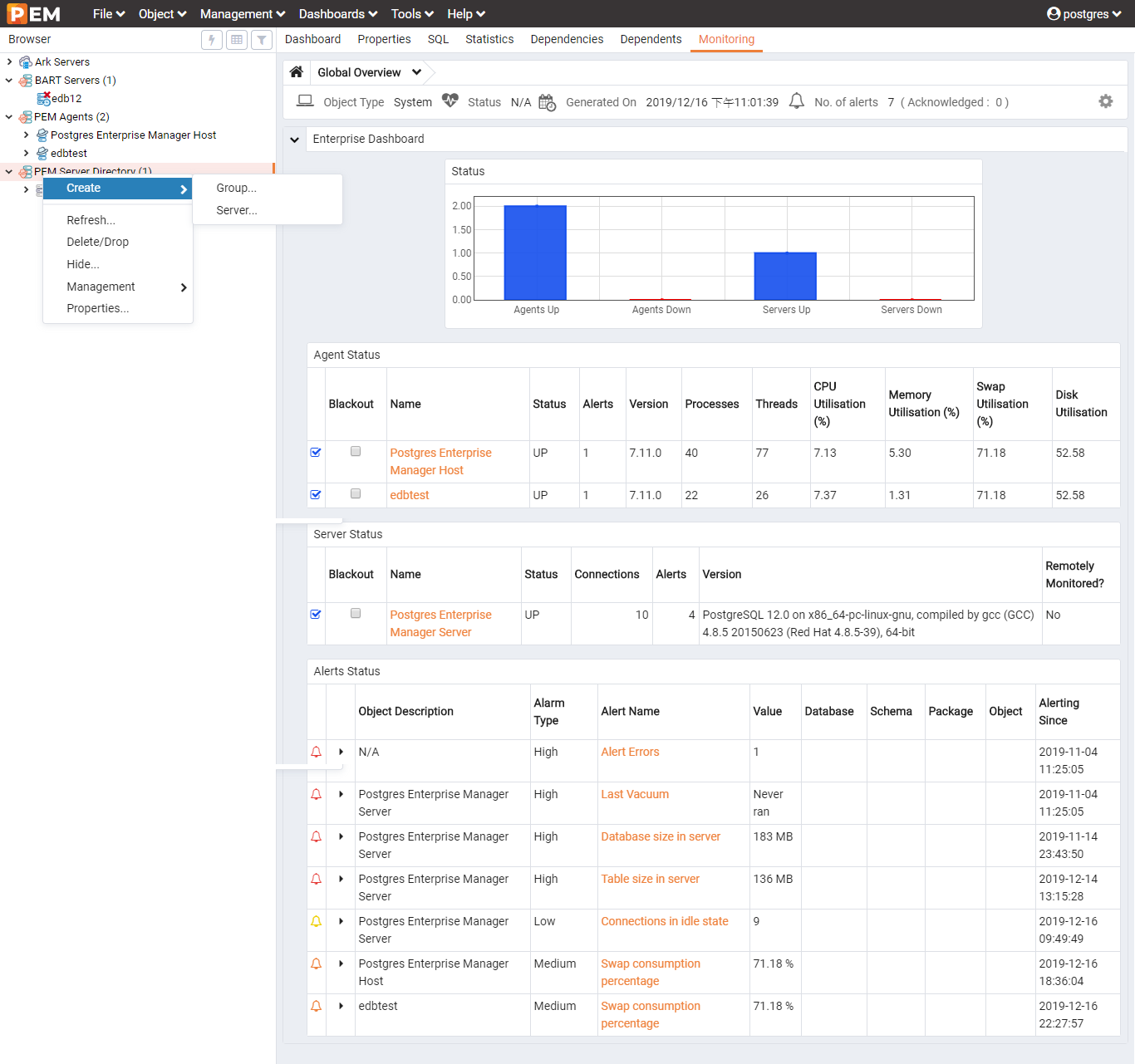Click the PEM logo
The width and height of the screenshot is (1135, 1064).
[34, 14]
